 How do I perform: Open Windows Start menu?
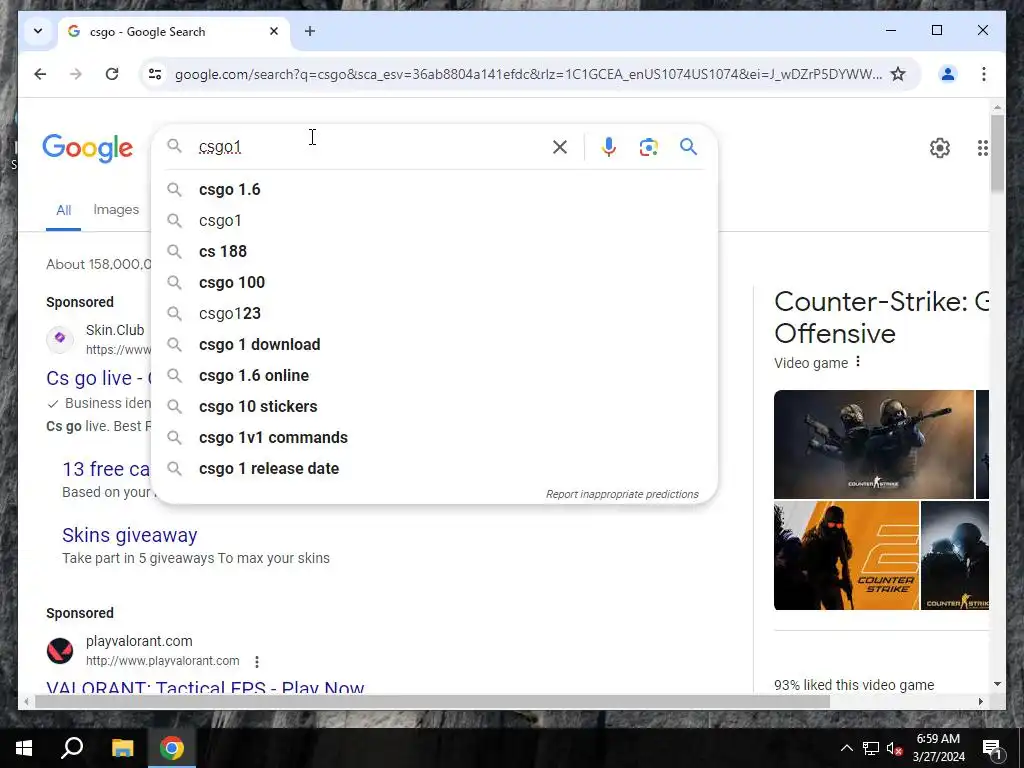(x=24, y=748)
